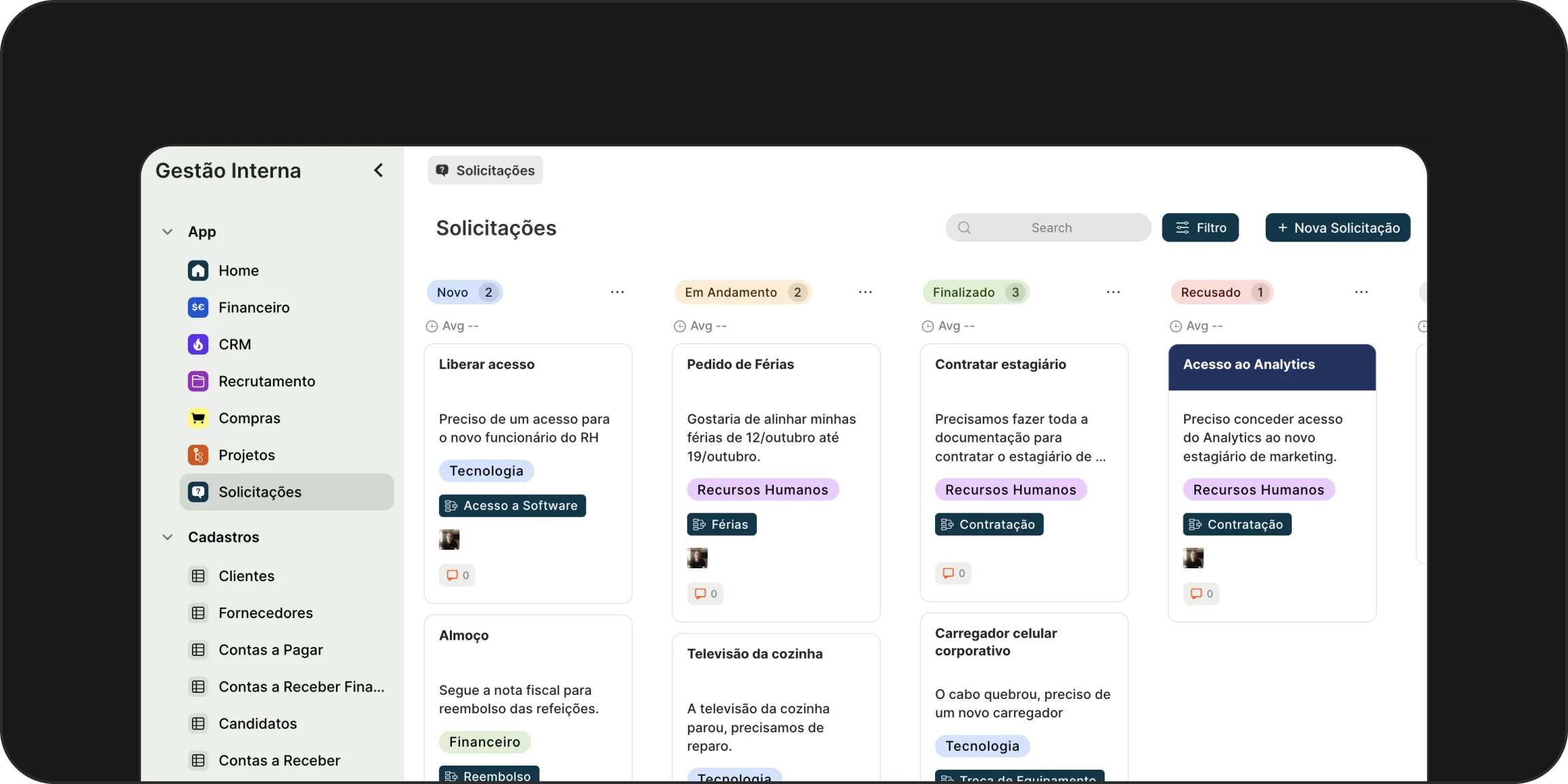Click Nova Solicitação button

pyautogui.click(x=1338, y=227)
